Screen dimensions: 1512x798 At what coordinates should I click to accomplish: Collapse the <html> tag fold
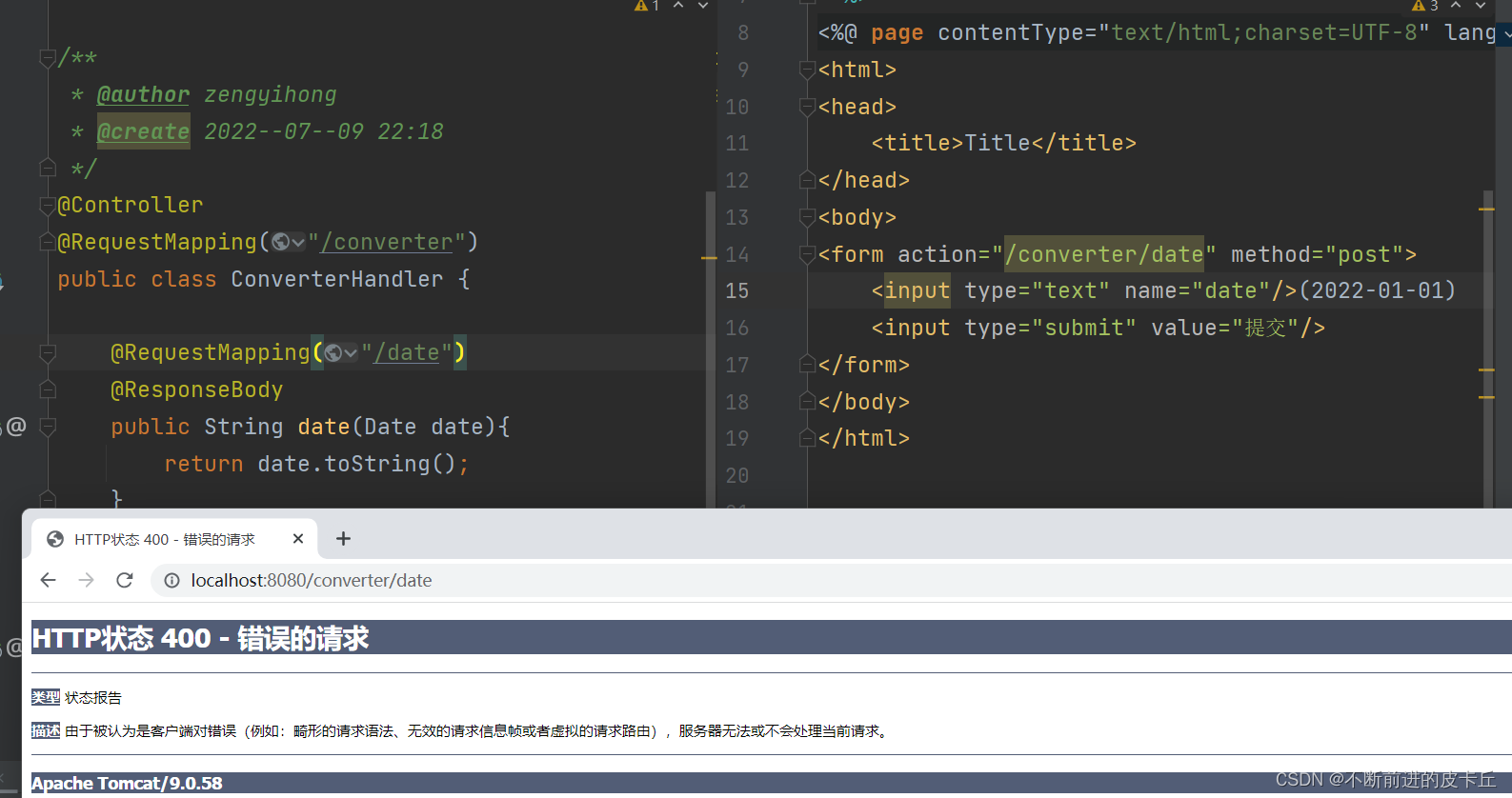click(807, 70)
